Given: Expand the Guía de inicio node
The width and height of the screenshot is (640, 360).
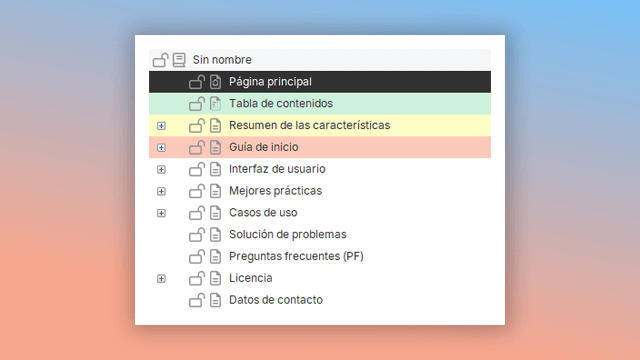Looking at the screenshot, I should pyautogui.click(x=161, y=147).
